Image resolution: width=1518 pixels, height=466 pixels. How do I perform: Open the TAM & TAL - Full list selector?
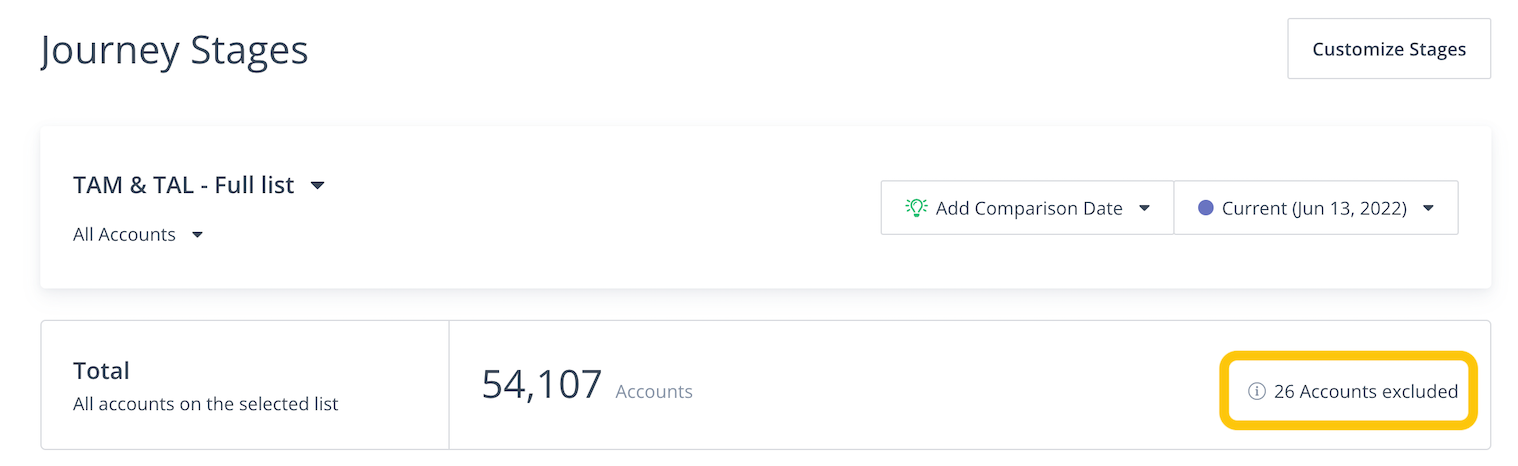(x=184, y=185)
